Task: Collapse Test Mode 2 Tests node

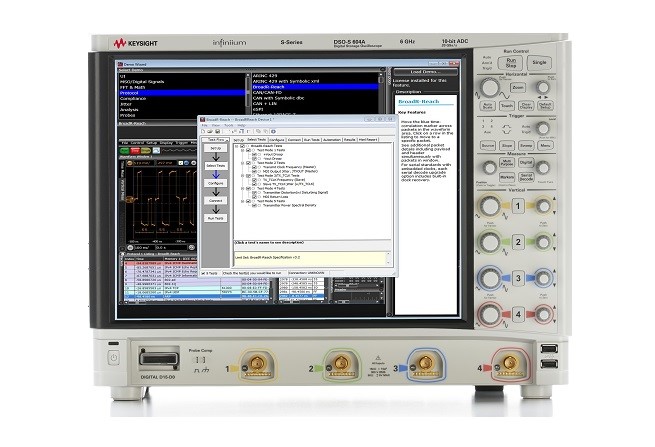Action: click(x=243, y=163)
